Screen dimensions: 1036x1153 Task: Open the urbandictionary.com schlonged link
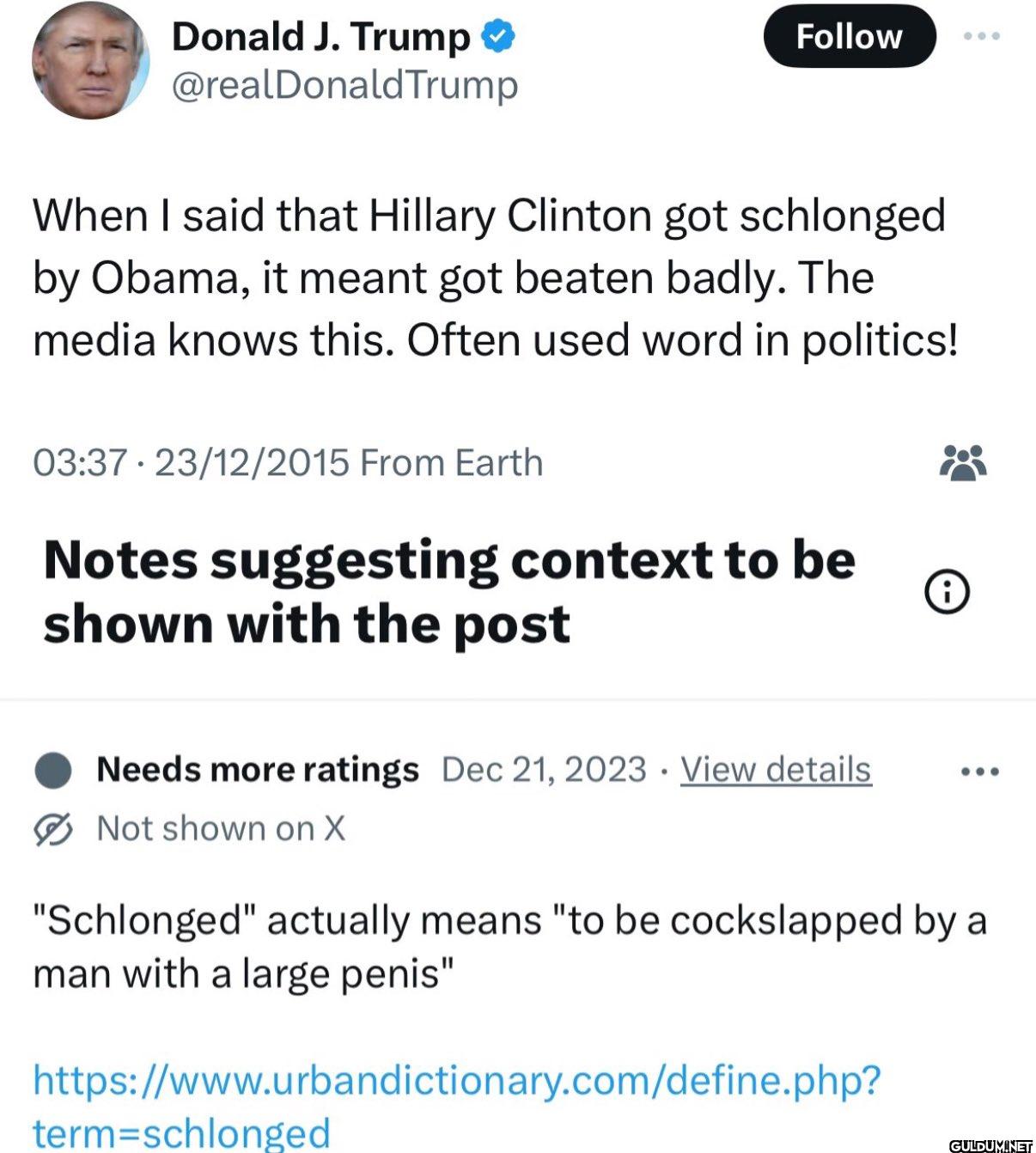coord(457,1106)
